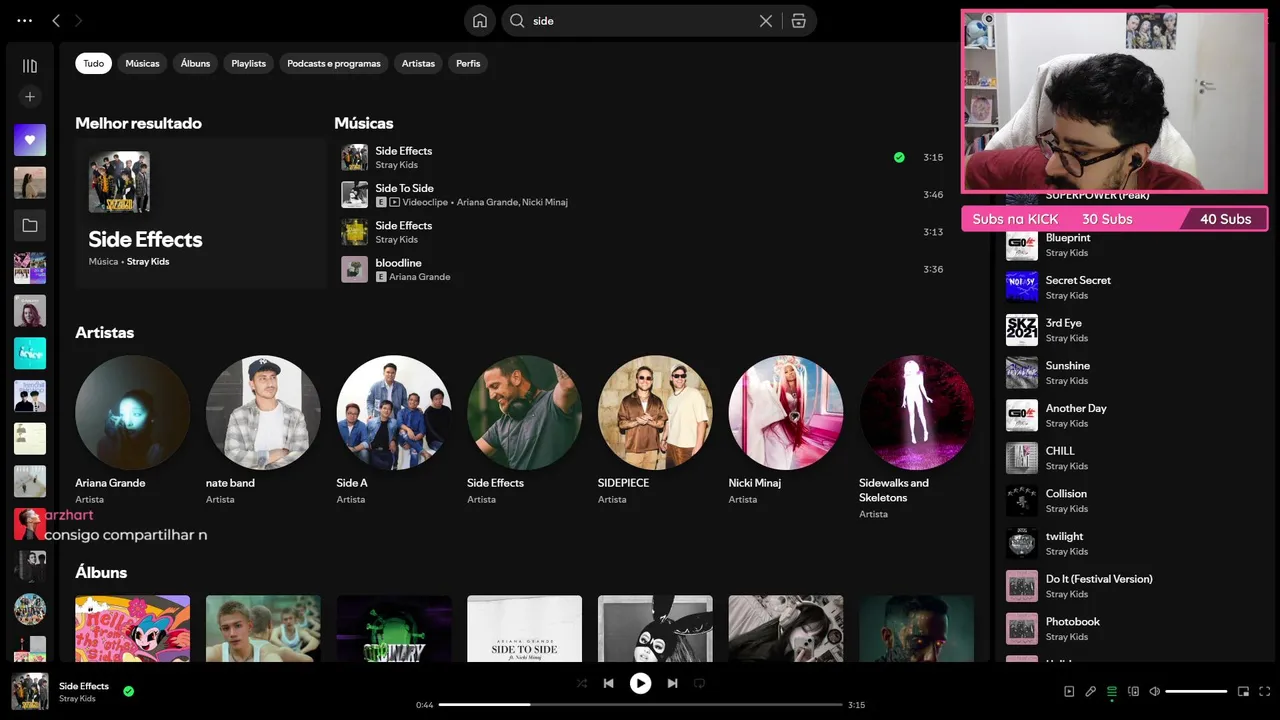Select bloodline song by Ariana Grande
This screenshot has width=1280, height=720.
[642, 269]
